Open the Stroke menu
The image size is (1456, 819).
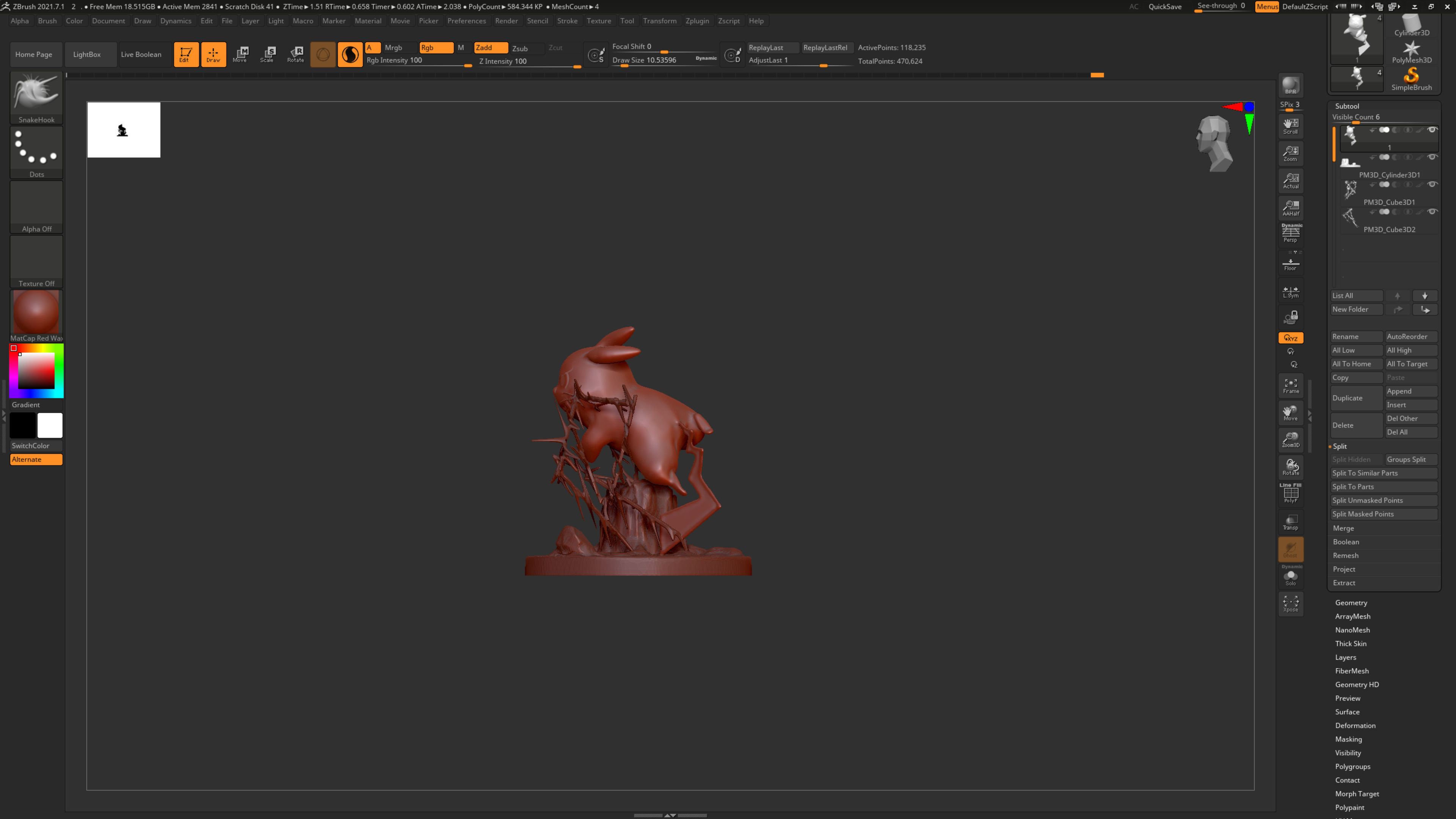pyautogui.click(x=567, y=21)
